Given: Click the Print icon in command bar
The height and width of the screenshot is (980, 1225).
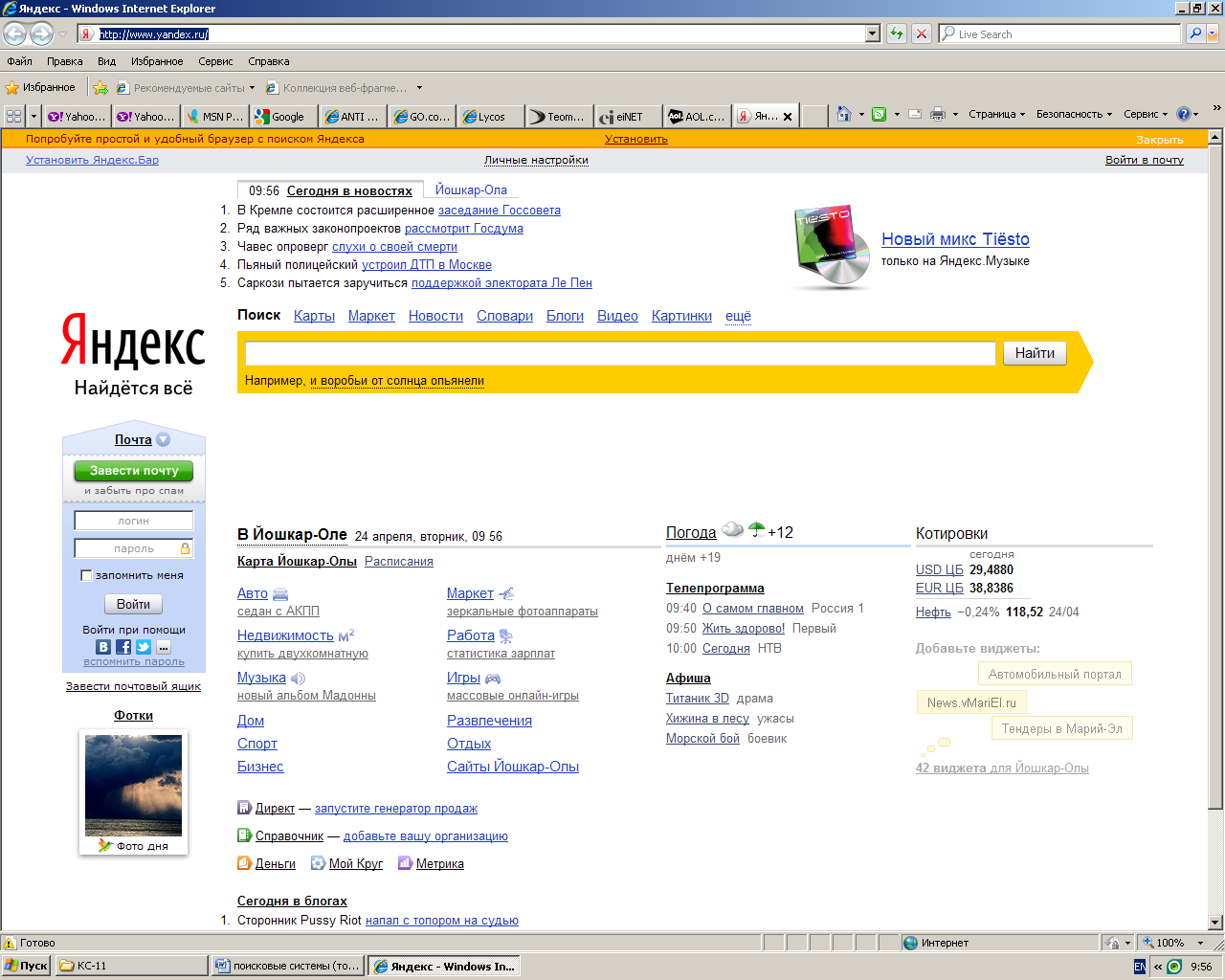Looking at the screenshot, I should click(x=938, y=114).
